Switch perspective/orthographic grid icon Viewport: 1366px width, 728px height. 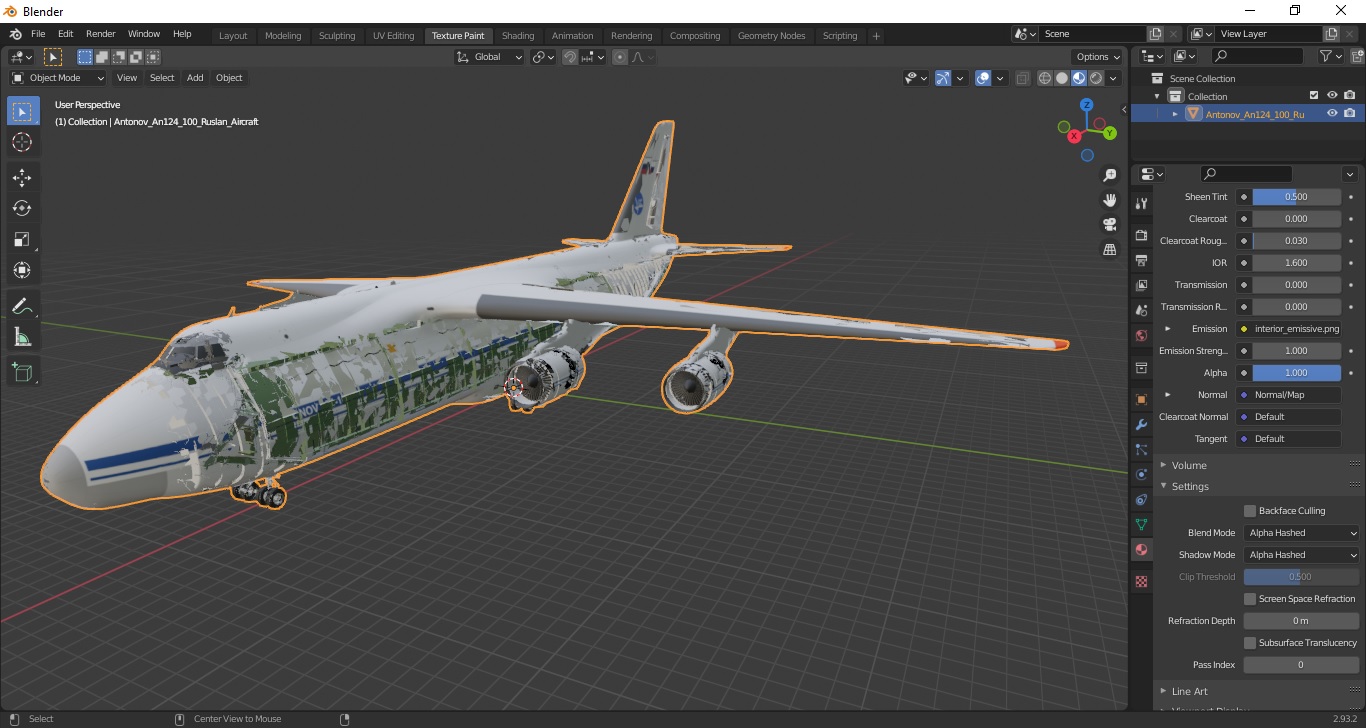(x=1109, y=249)
